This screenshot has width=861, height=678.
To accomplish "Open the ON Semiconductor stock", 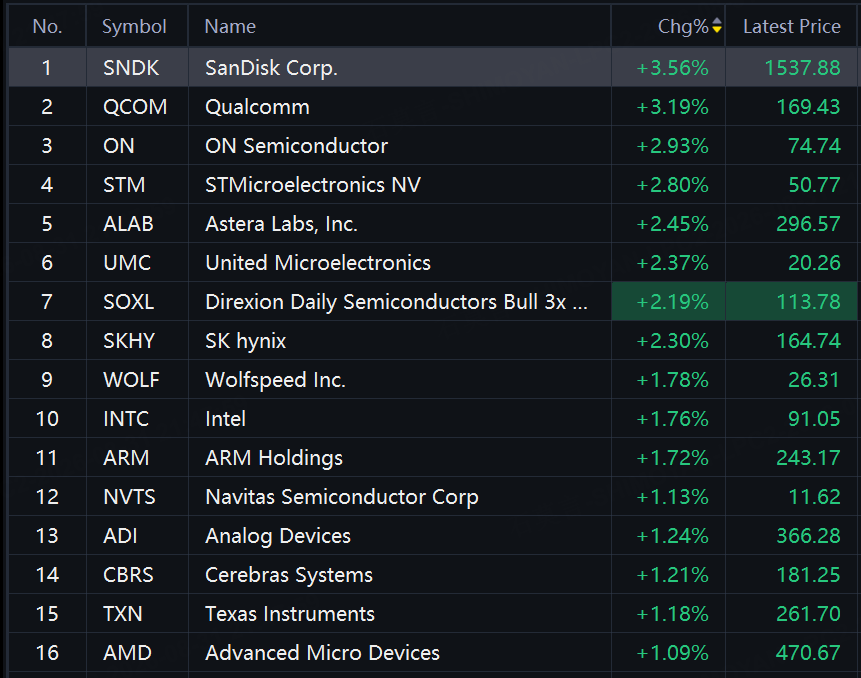I will coord(297,146).
